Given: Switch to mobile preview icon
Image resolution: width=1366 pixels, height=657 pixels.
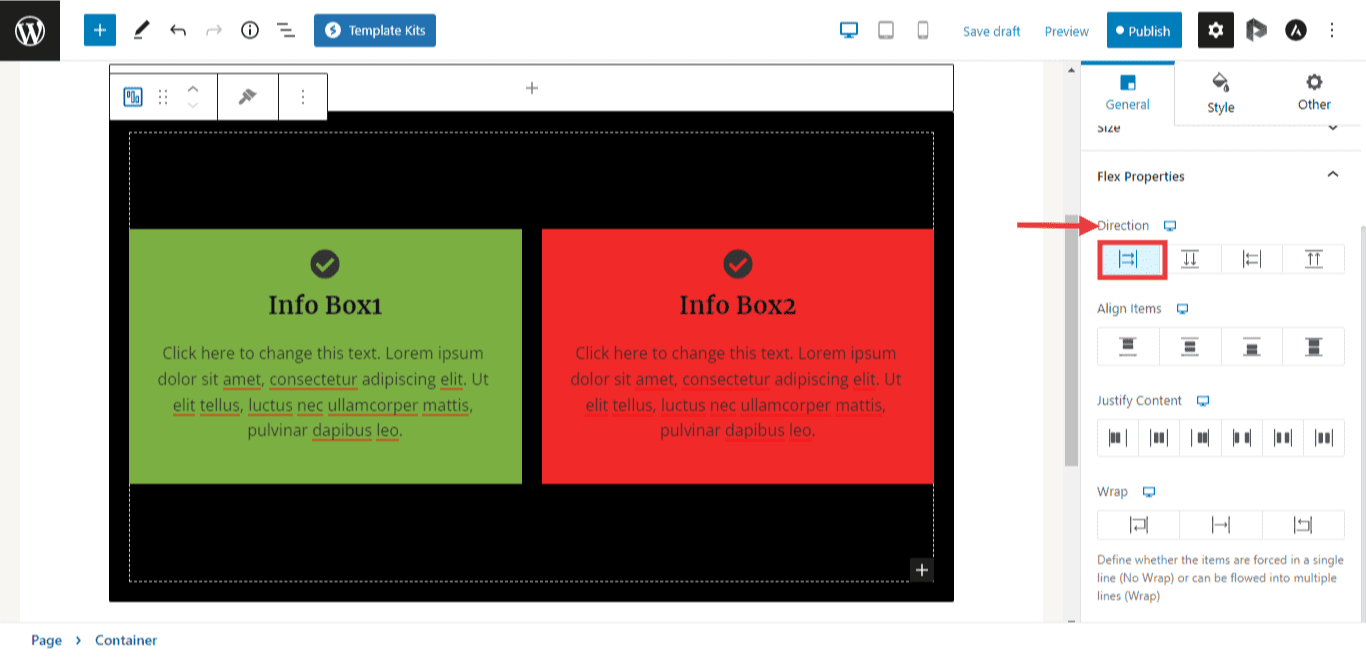Looking at the screenshot, I should [923, 30].
